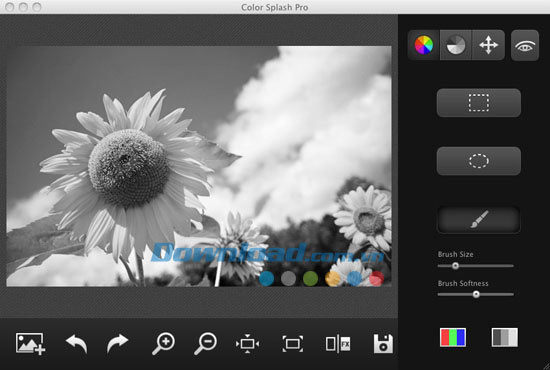The image size is (550, 370).
Task: Click the grayscale bars swatch
Action: coord(504,337)
